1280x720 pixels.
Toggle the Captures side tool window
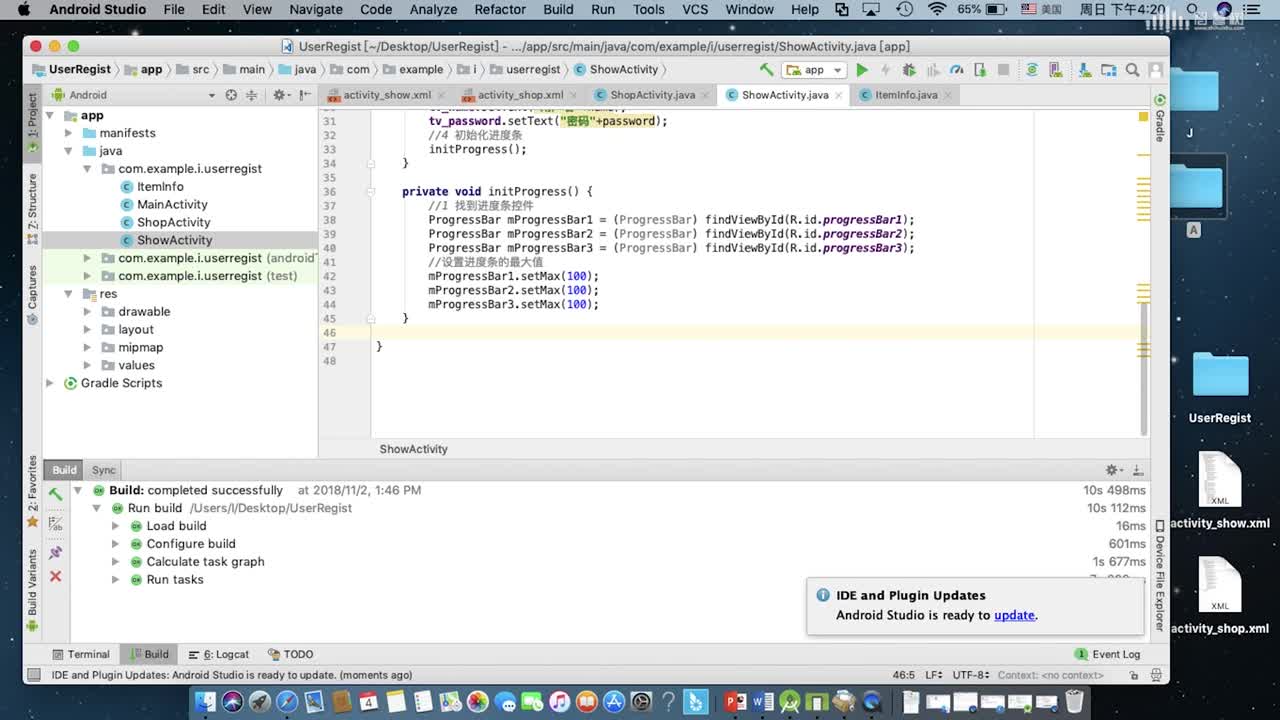click(x=32, y=294)
